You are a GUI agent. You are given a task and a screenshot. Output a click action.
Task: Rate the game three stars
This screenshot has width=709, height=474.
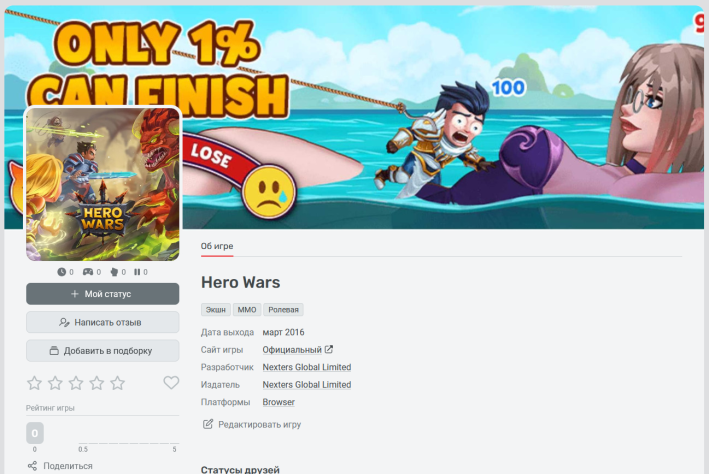point(76,383)
